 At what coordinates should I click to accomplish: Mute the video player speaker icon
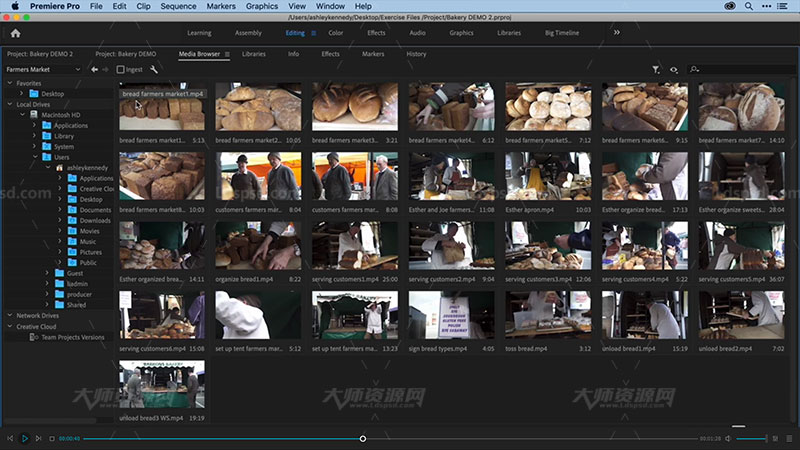(728, 438)
